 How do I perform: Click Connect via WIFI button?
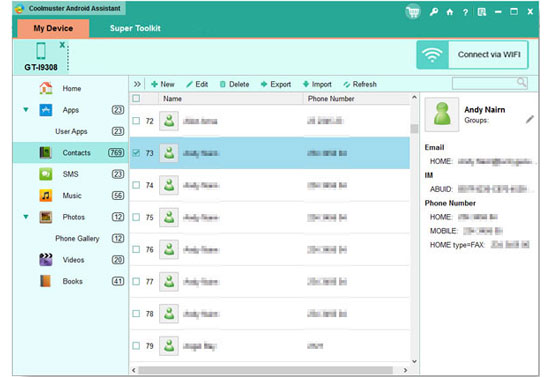pos(472,55)
